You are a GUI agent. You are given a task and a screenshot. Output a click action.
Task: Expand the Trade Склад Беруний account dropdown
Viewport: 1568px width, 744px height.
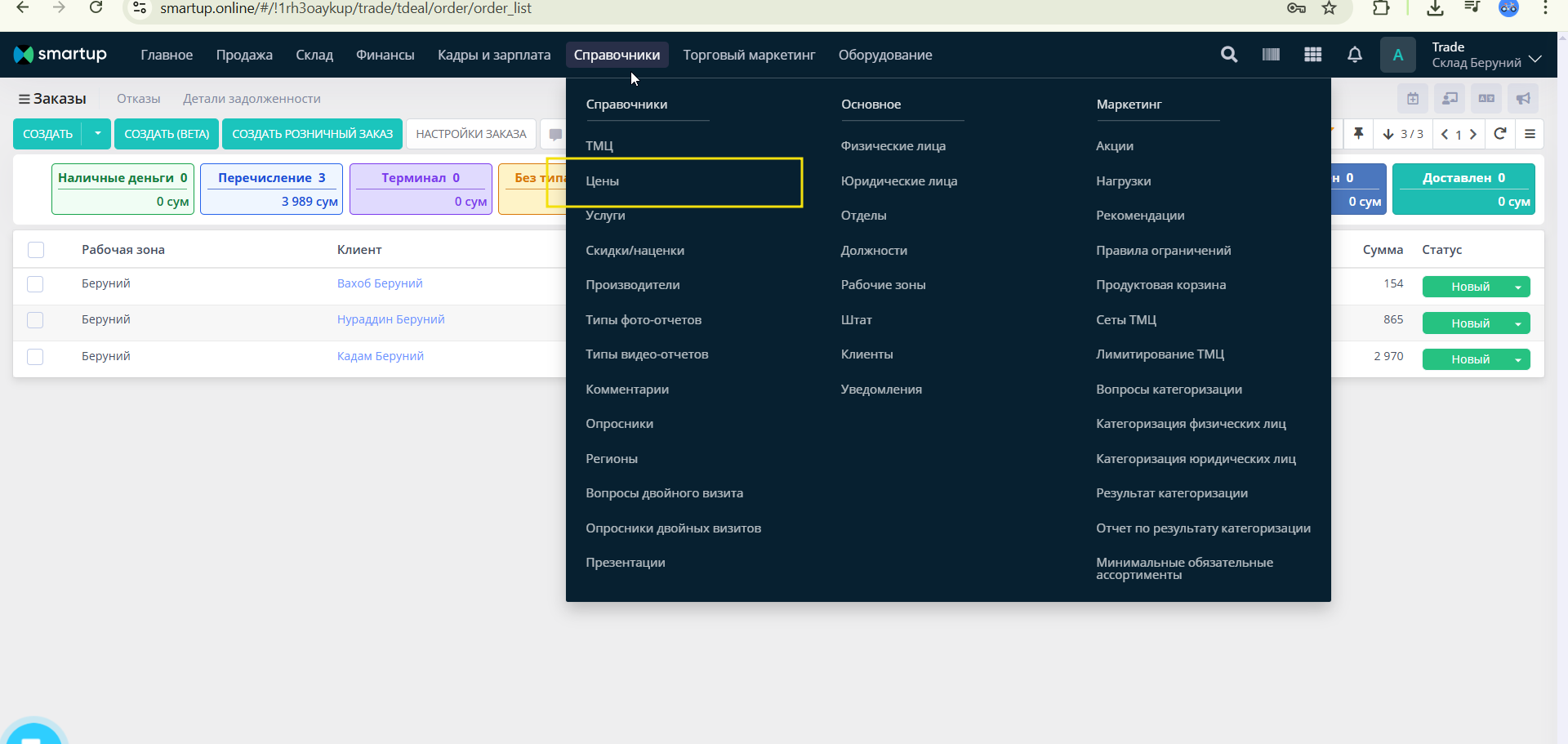point(1535,59)
